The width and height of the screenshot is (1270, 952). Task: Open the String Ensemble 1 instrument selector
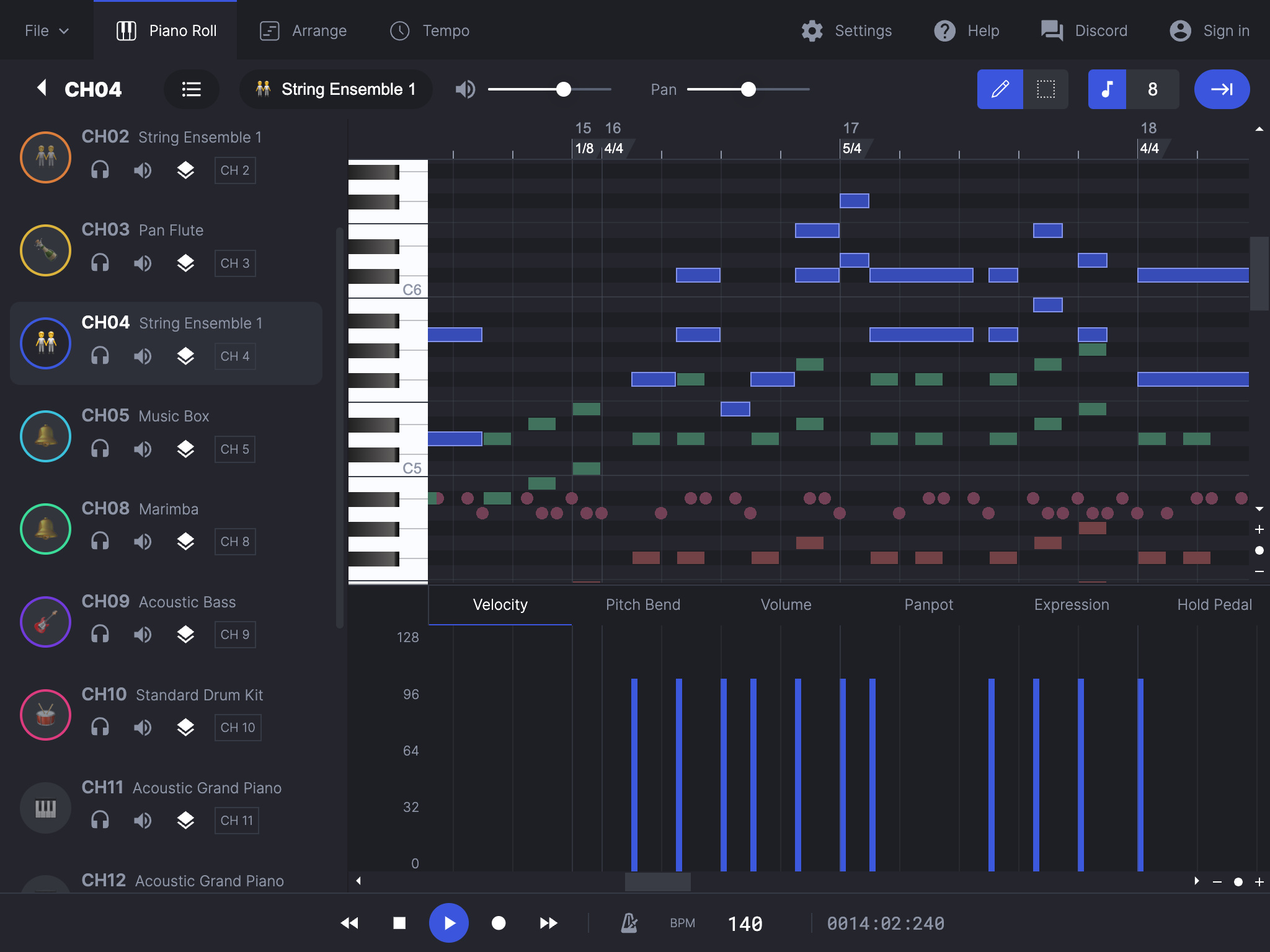click(x=335, y=89)
